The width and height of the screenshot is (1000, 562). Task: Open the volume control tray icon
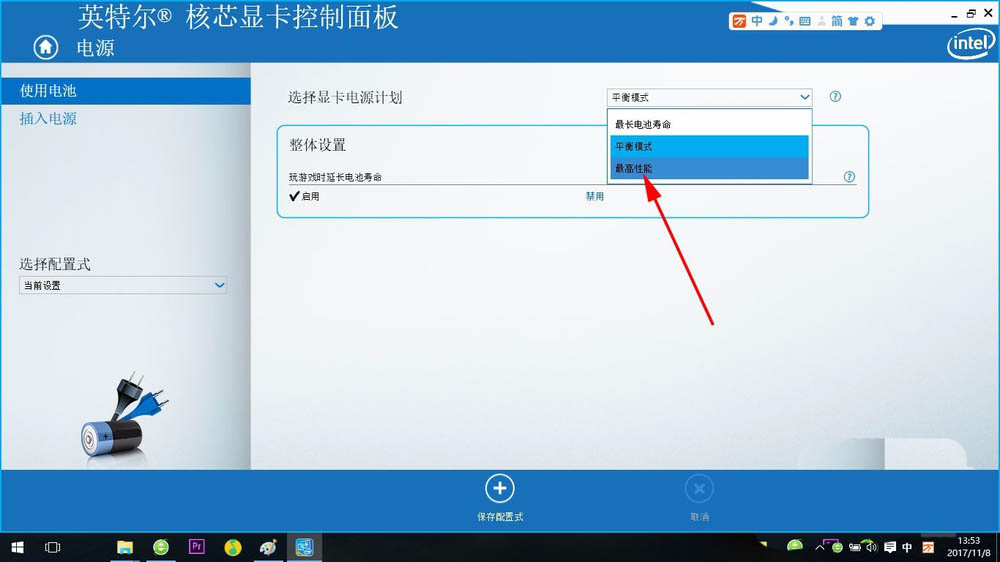pos(871,547)
